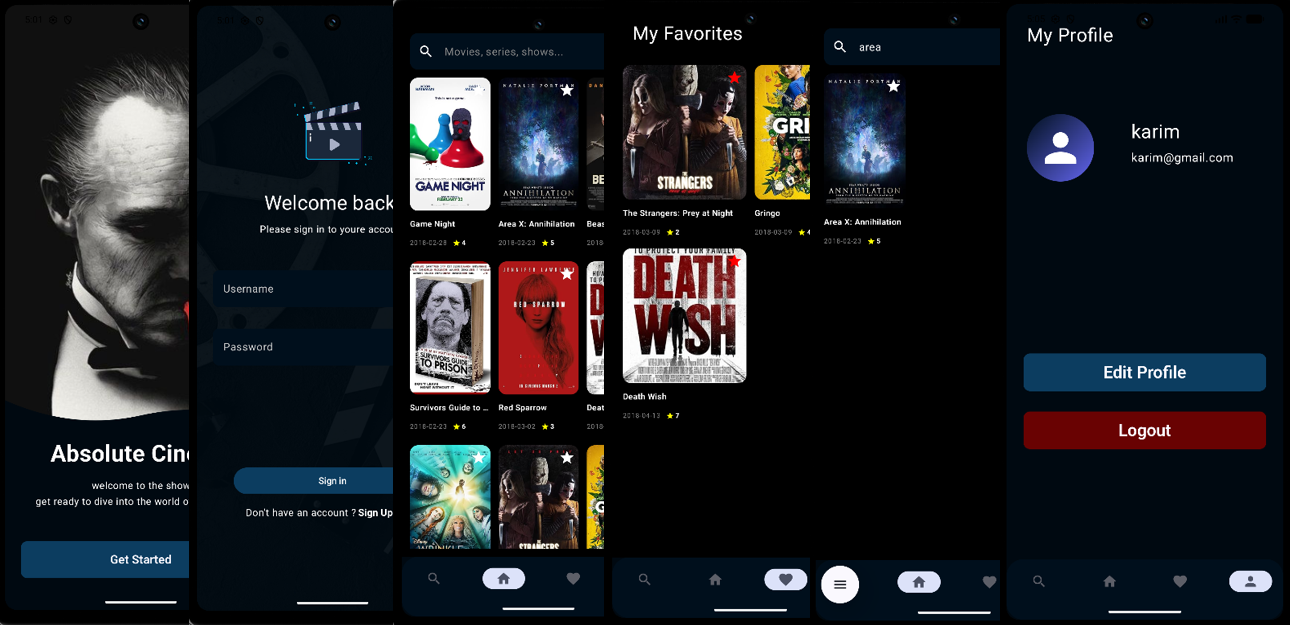The height and width of the screenshot is (625, 1290).
Task: Tap the Get Started button on welcome screen
Action: [x=105, y=559]
